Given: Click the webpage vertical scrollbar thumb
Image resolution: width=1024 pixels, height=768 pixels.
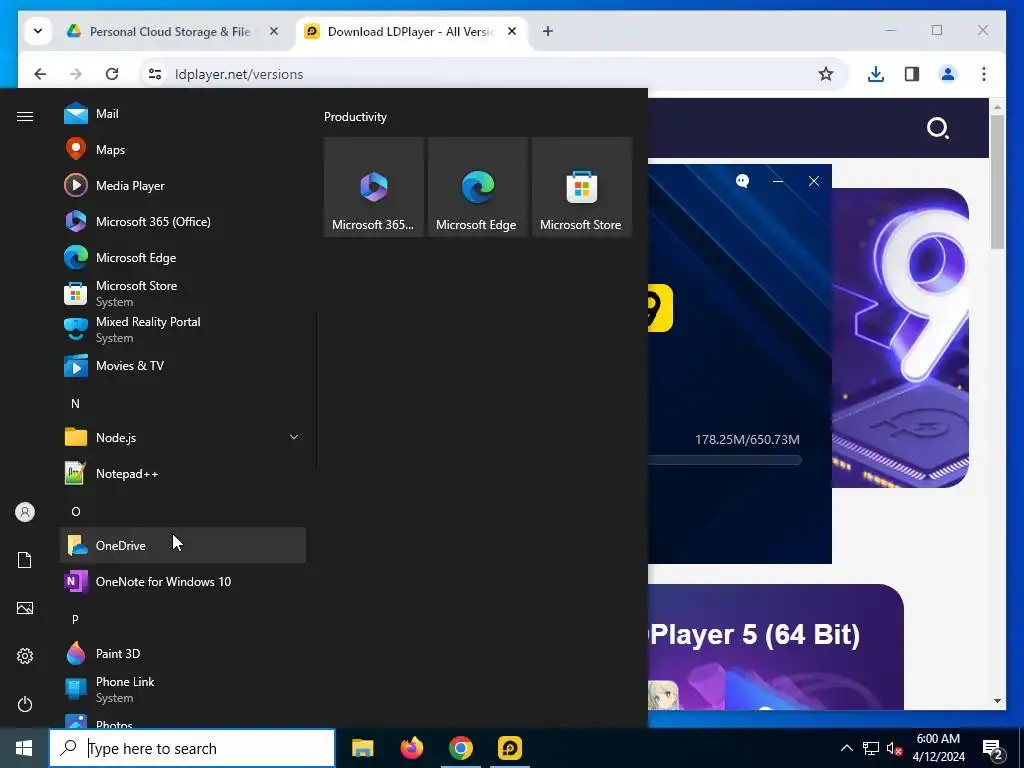Looking at the screenshot, I should click(997, 181).
